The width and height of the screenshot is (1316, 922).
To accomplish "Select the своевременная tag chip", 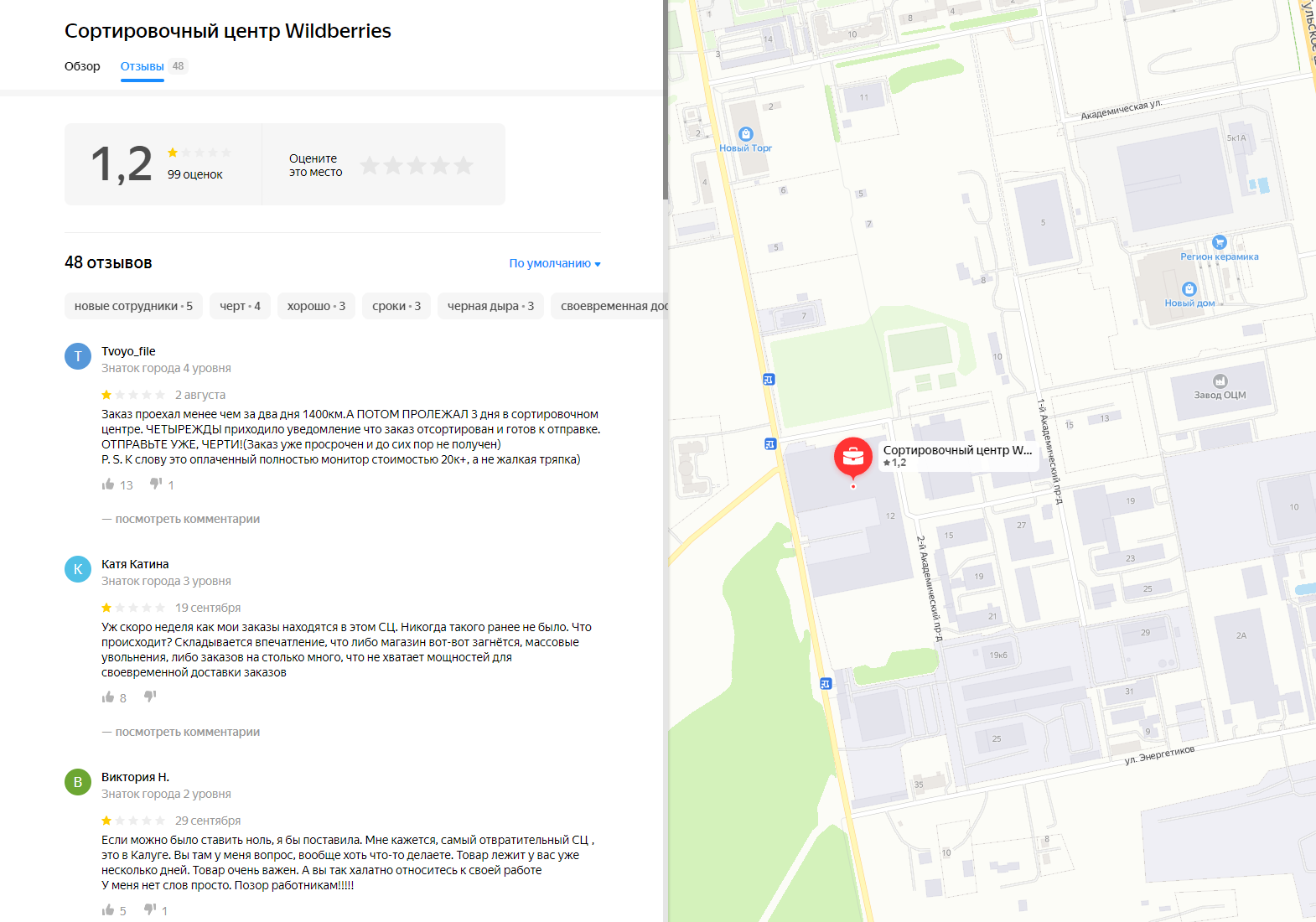I will [609, 306].
